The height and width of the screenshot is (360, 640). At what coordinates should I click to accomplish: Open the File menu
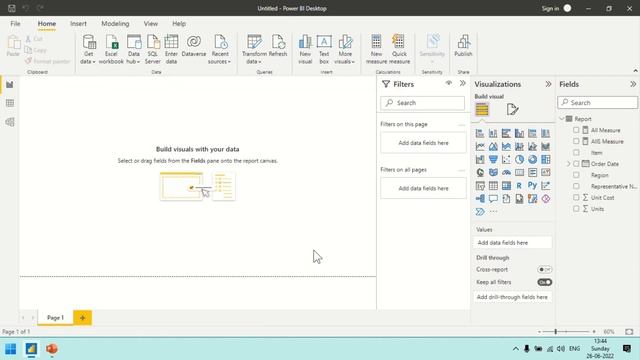point(16,24)
